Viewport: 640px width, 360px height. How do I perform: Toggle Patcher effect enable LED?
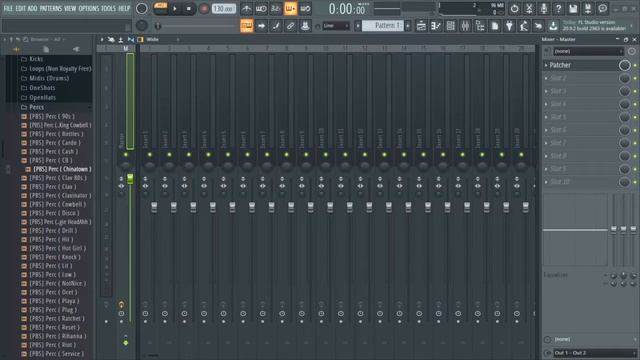coord(635,65)
